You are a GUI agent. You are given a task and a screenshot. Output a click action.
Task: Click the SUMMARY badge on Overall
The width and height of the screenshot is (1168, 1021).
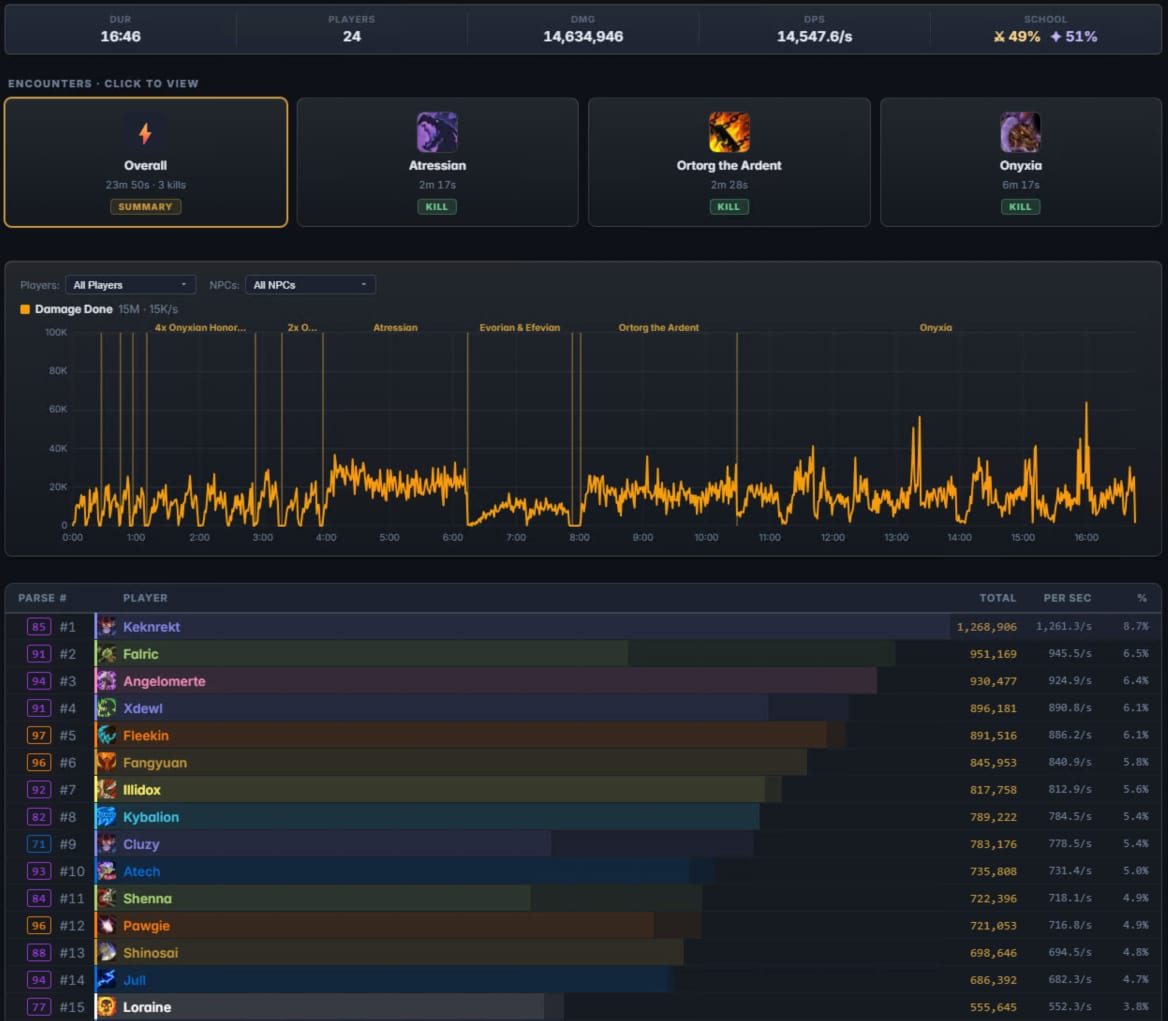(x=145, y=207)
